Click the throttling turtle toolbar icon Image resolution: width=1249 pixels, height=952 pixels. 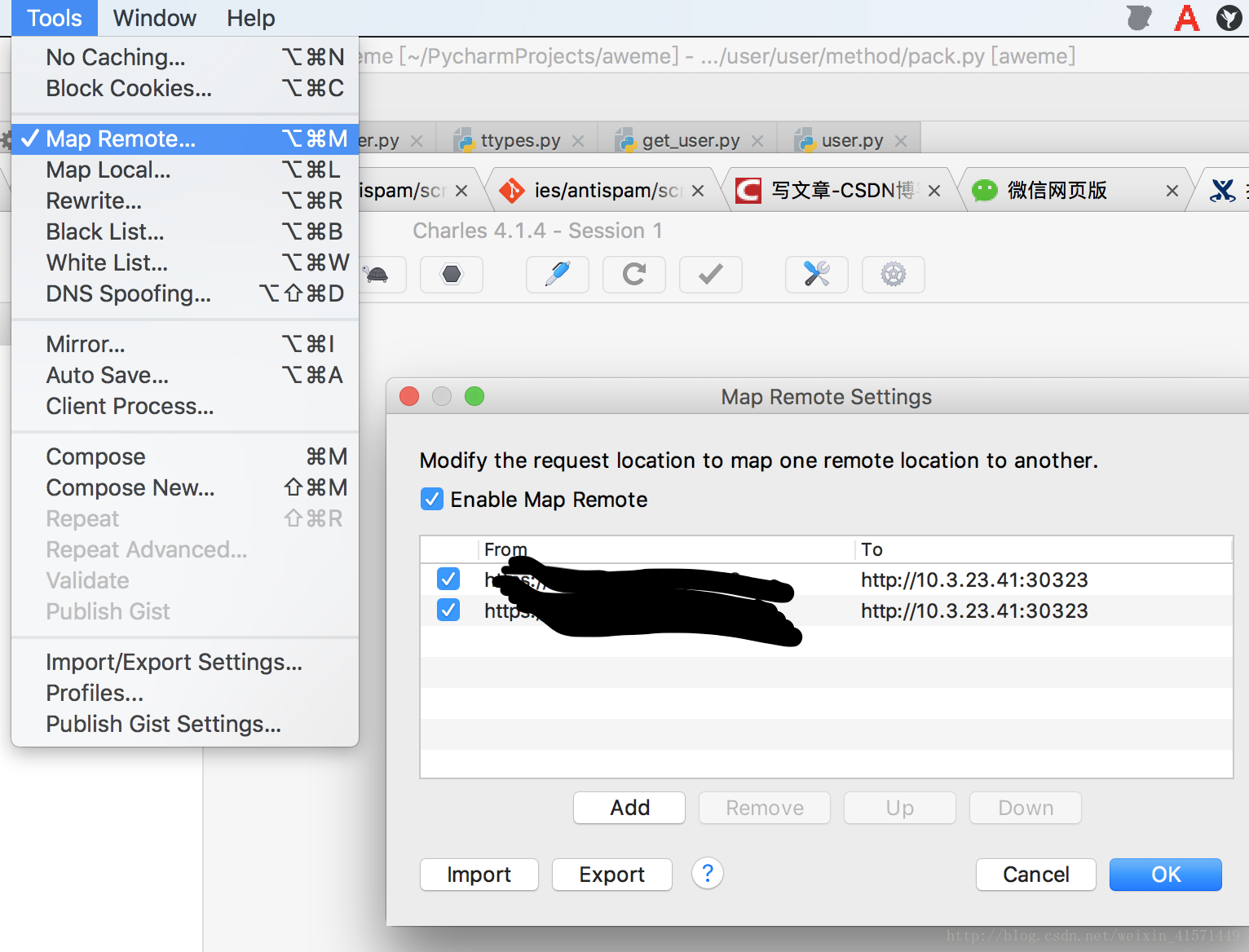pyautogui.click(x=377, y=275)
